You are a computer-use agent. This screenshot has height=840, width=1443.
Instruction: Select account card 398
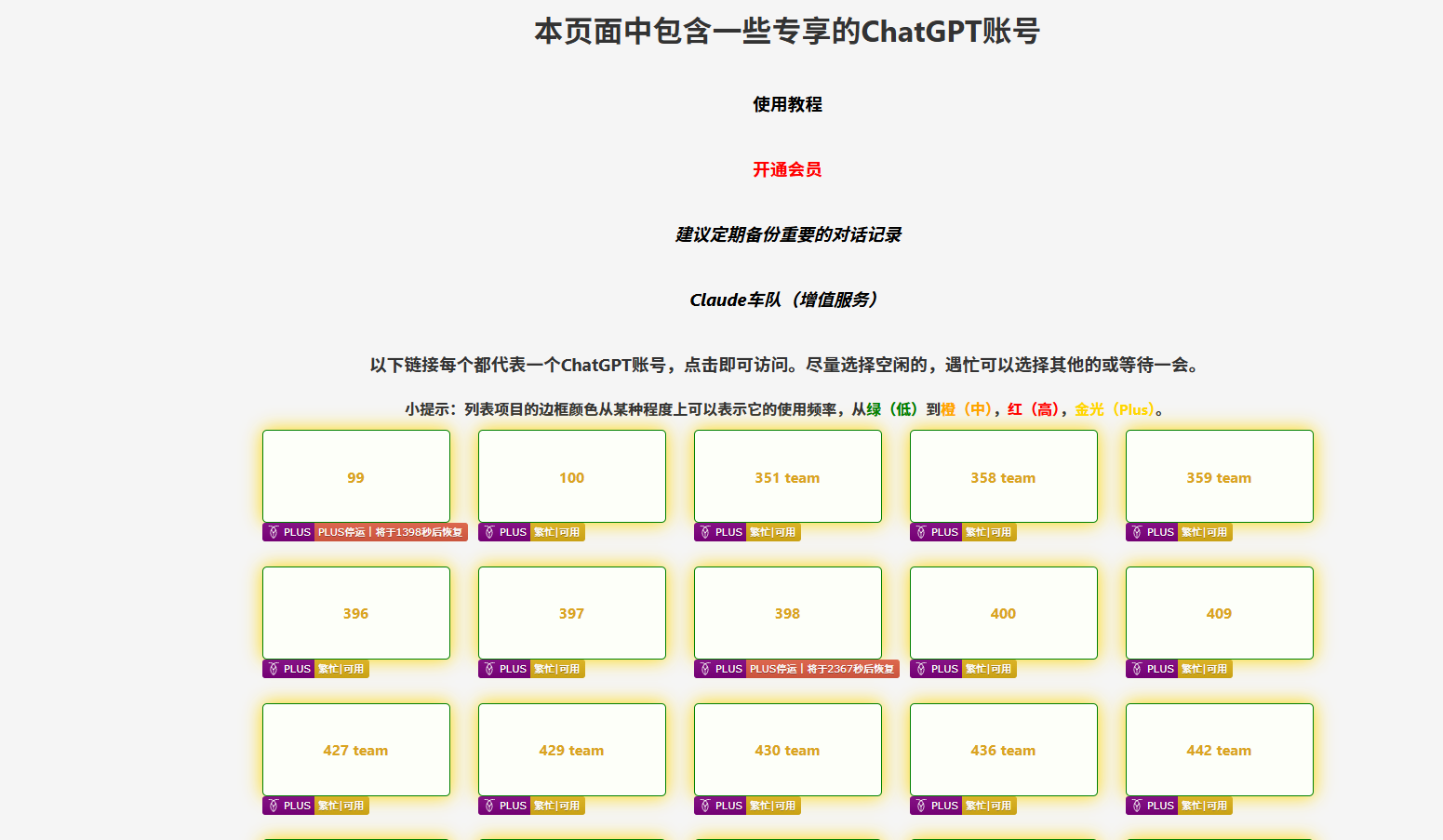(788, 613)
